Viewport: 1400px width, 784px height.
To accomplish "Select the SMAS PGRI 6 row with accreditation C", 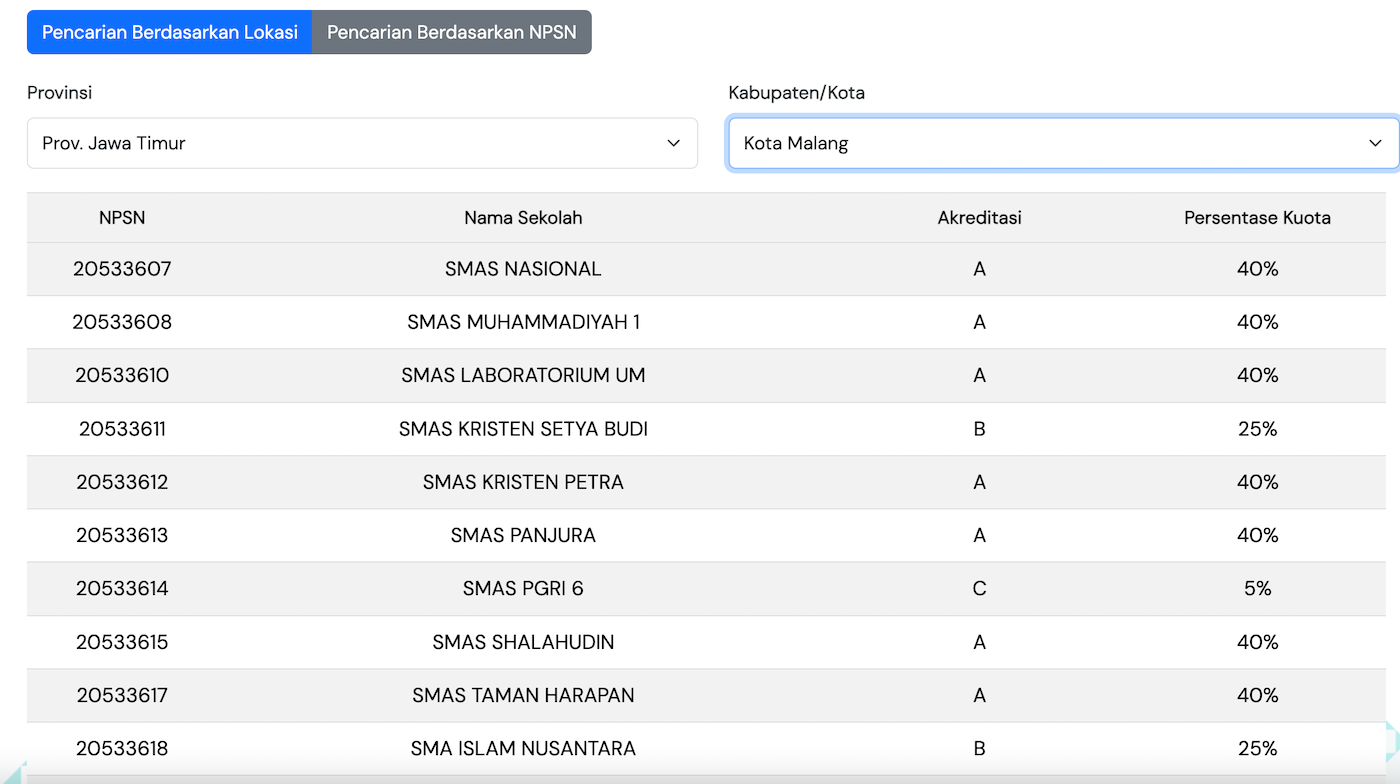I will pos(523,588).
